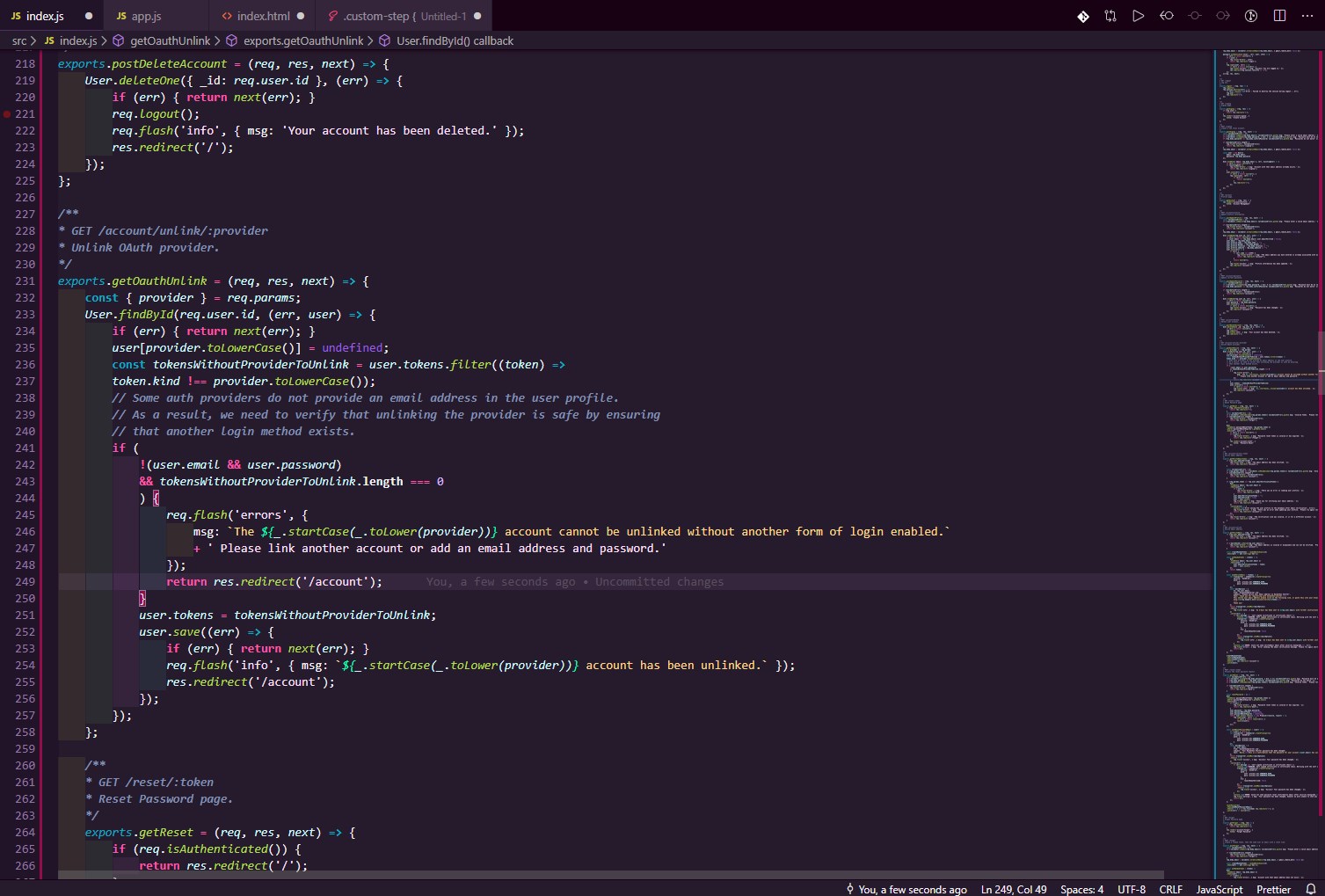Click the '* Reset Password page.' comment
This screenshot has width=1325, height=896.
pyautogui.click(x=159, y=799)
